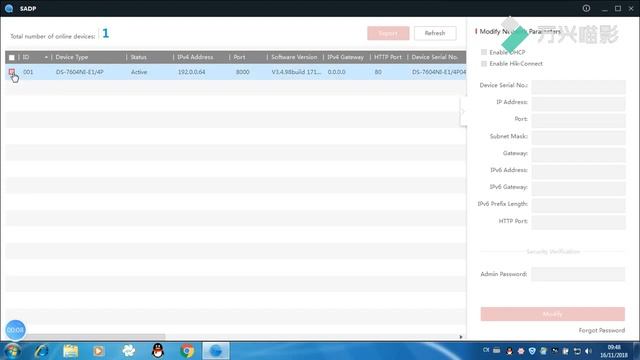Click the Modify button
The width and height of the screenshot is (640, 360).
click(553, 314)
